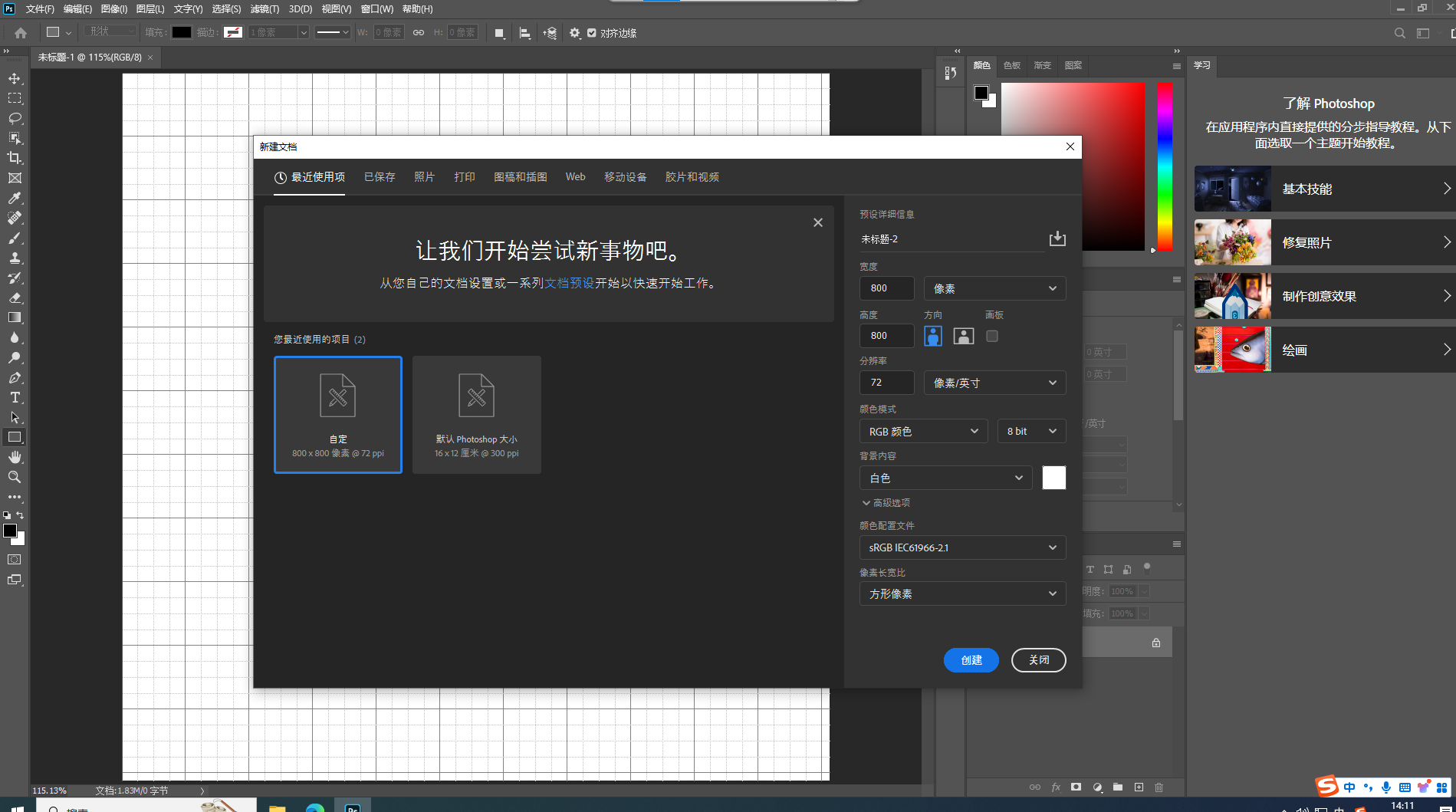Click the new group folder icon
Screen dimensions: 1456x812
coord(1118,787)
